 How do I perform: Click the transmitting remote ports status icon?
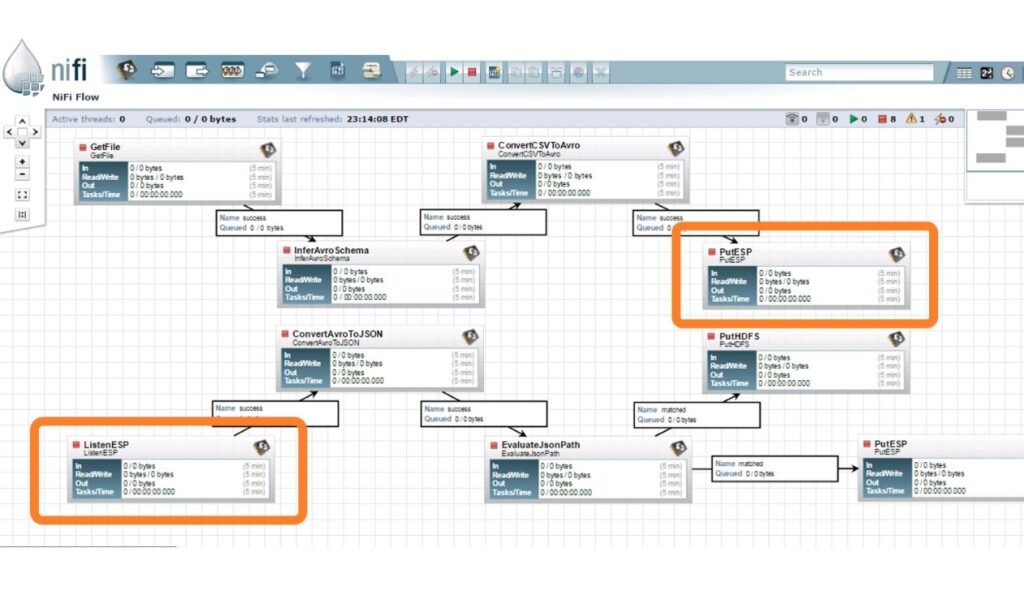point(792,119)
